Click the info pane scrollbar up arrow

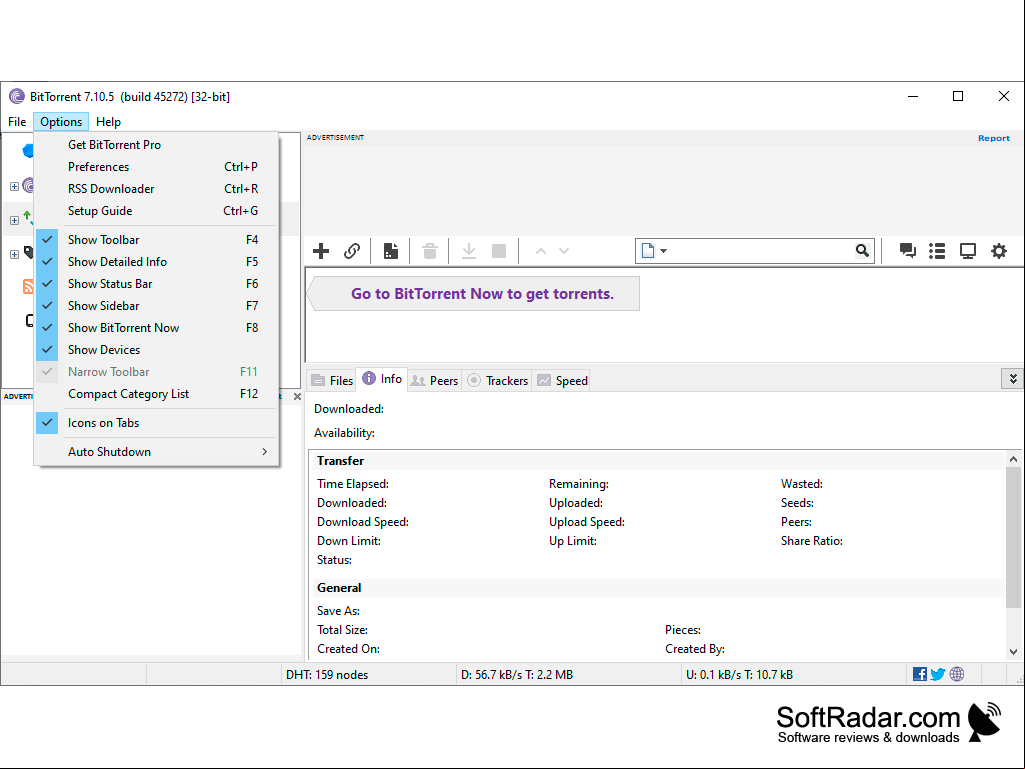1013,459
